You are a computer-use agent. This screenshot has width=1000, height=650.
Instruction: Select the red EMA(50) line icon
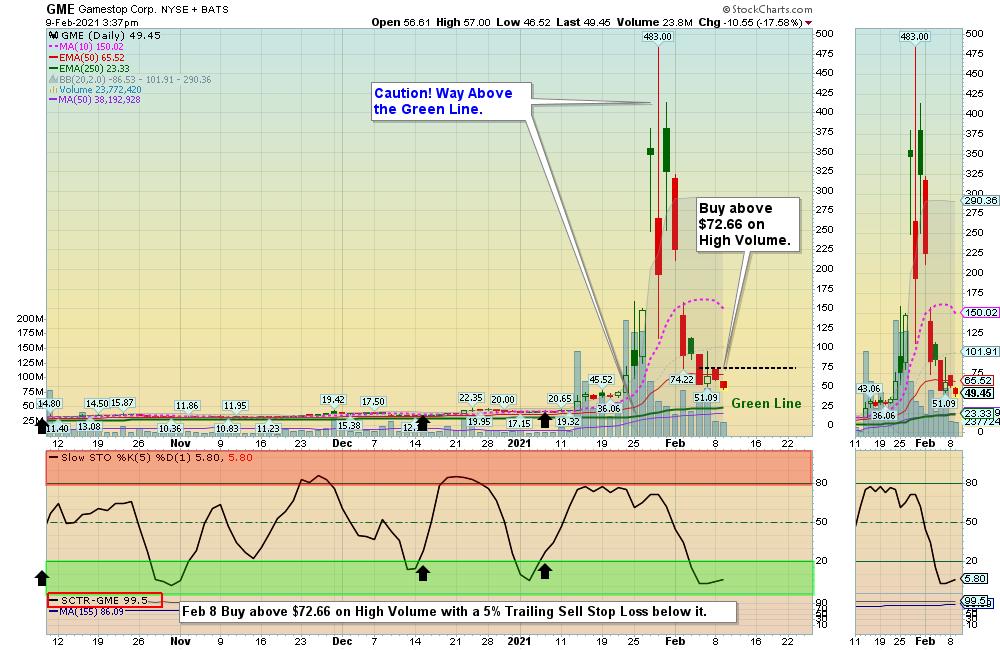53,57
